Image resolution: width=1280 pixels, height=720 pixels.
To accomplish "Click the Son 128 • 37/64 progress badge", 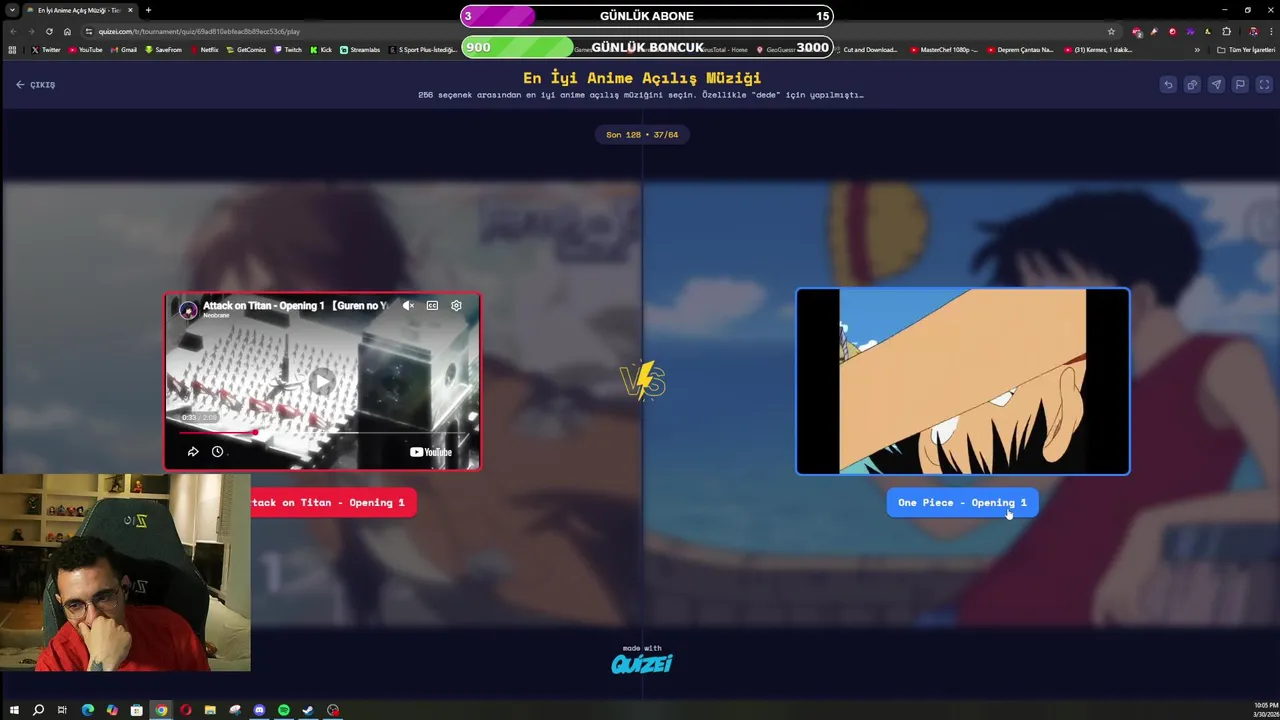I will (642, 135).
